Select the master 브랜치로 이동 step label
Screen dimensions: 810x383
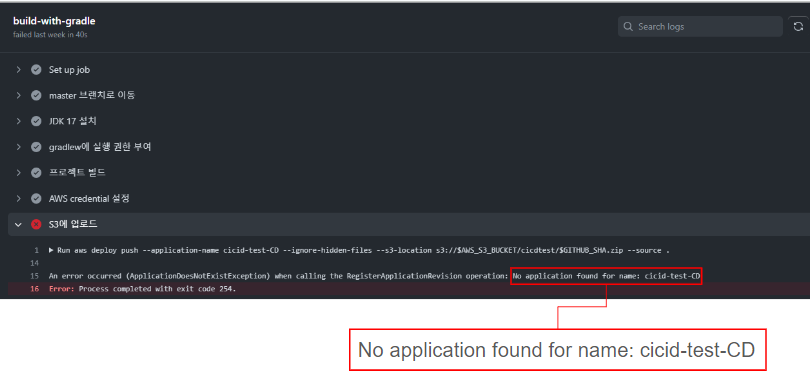click(92, 96)
